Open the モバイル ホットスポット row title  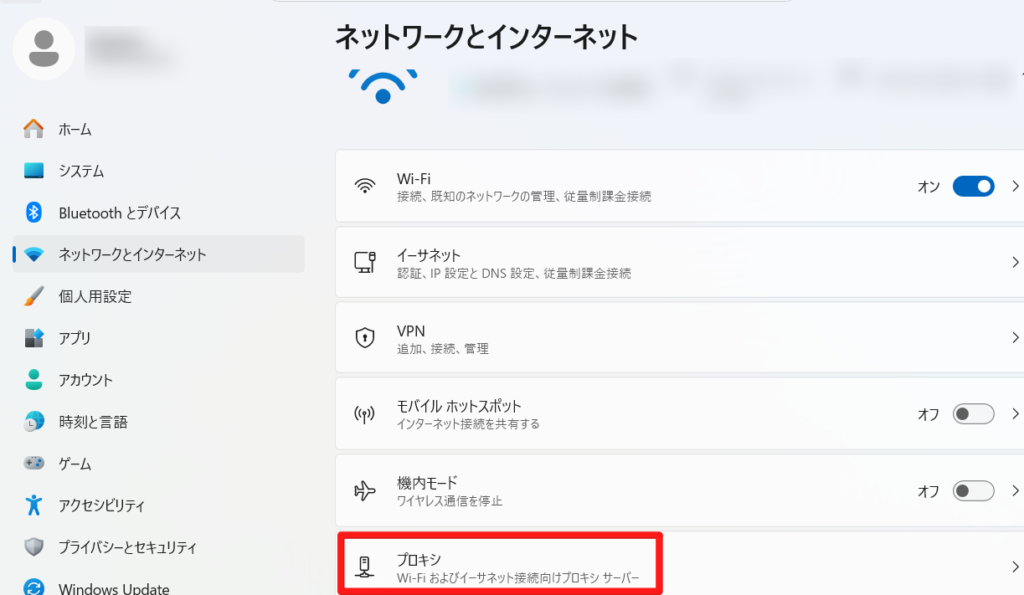tap(458, 406)
